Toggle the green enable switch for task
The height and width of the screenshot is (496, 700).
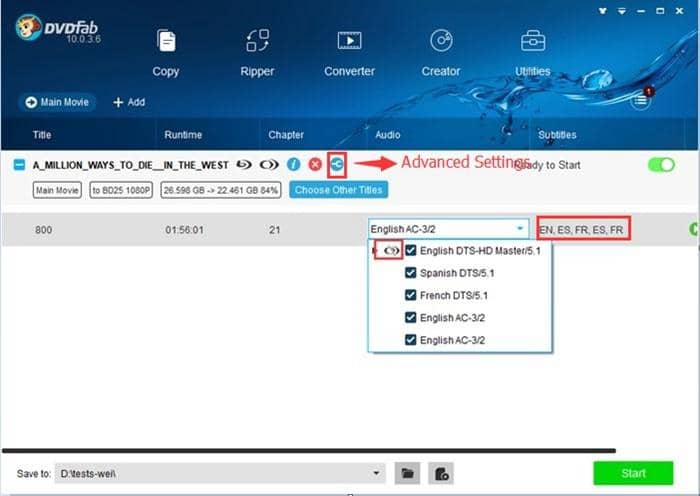coord(662,165)
